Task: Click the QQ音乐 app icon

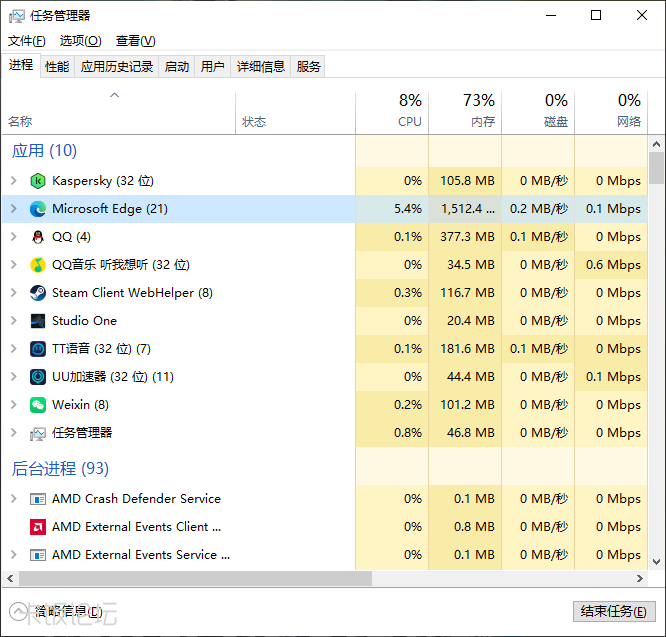Action: pyautogui.click(x=38, y=265)
